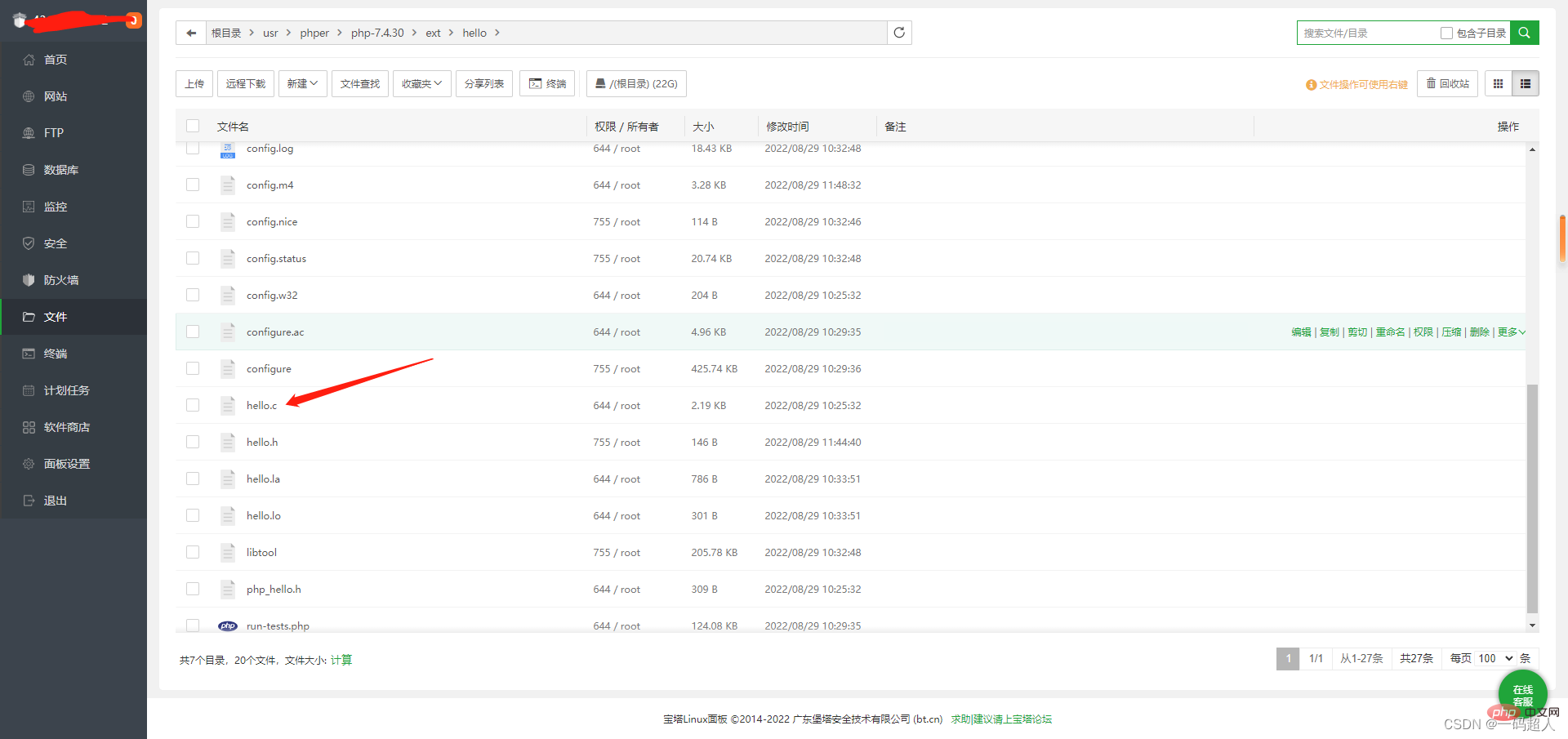1568x739 pixels.
Task: Open the 求助|建议请上宝塔论坛 link
Action: [1001, 719]
